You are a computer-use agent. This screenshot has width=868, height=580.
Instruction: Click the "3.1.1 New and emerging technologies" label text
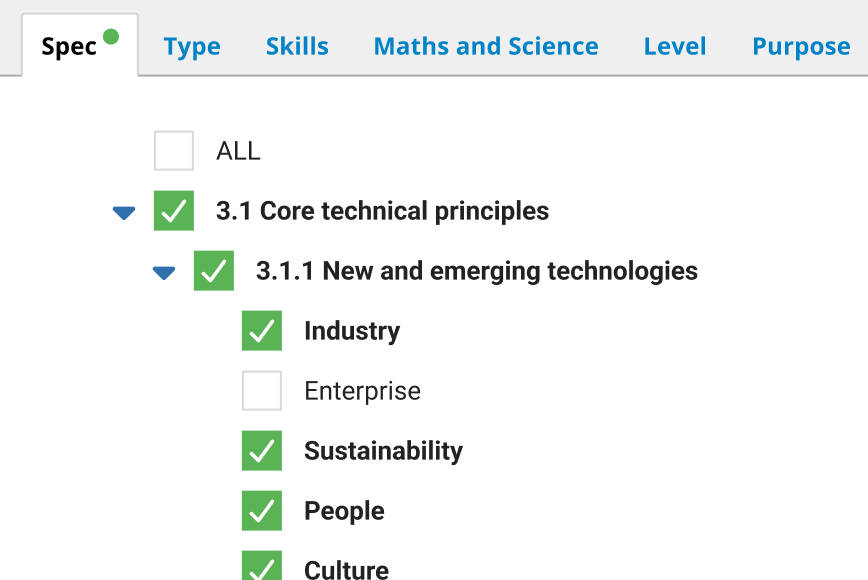pos(476,271)
